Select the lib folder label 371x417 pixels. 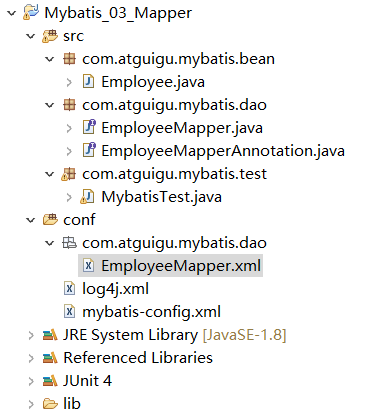pos(72,404)
